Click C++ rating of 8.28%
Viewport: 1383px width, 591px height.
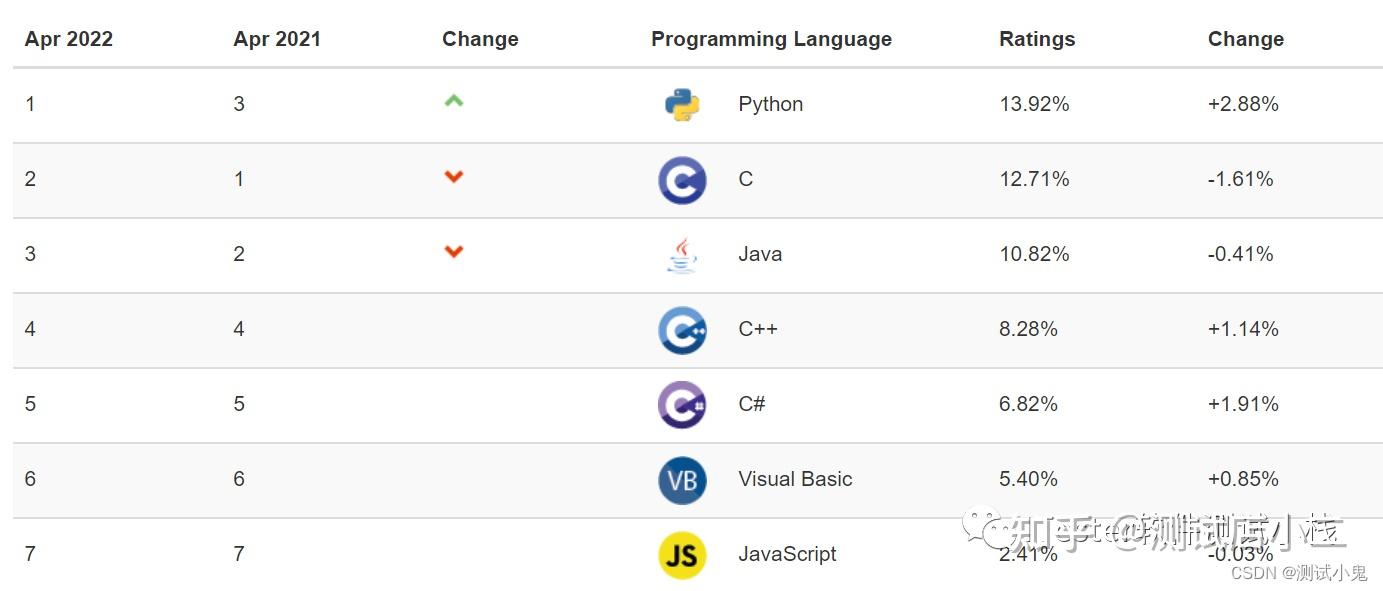pos(1028,329)
